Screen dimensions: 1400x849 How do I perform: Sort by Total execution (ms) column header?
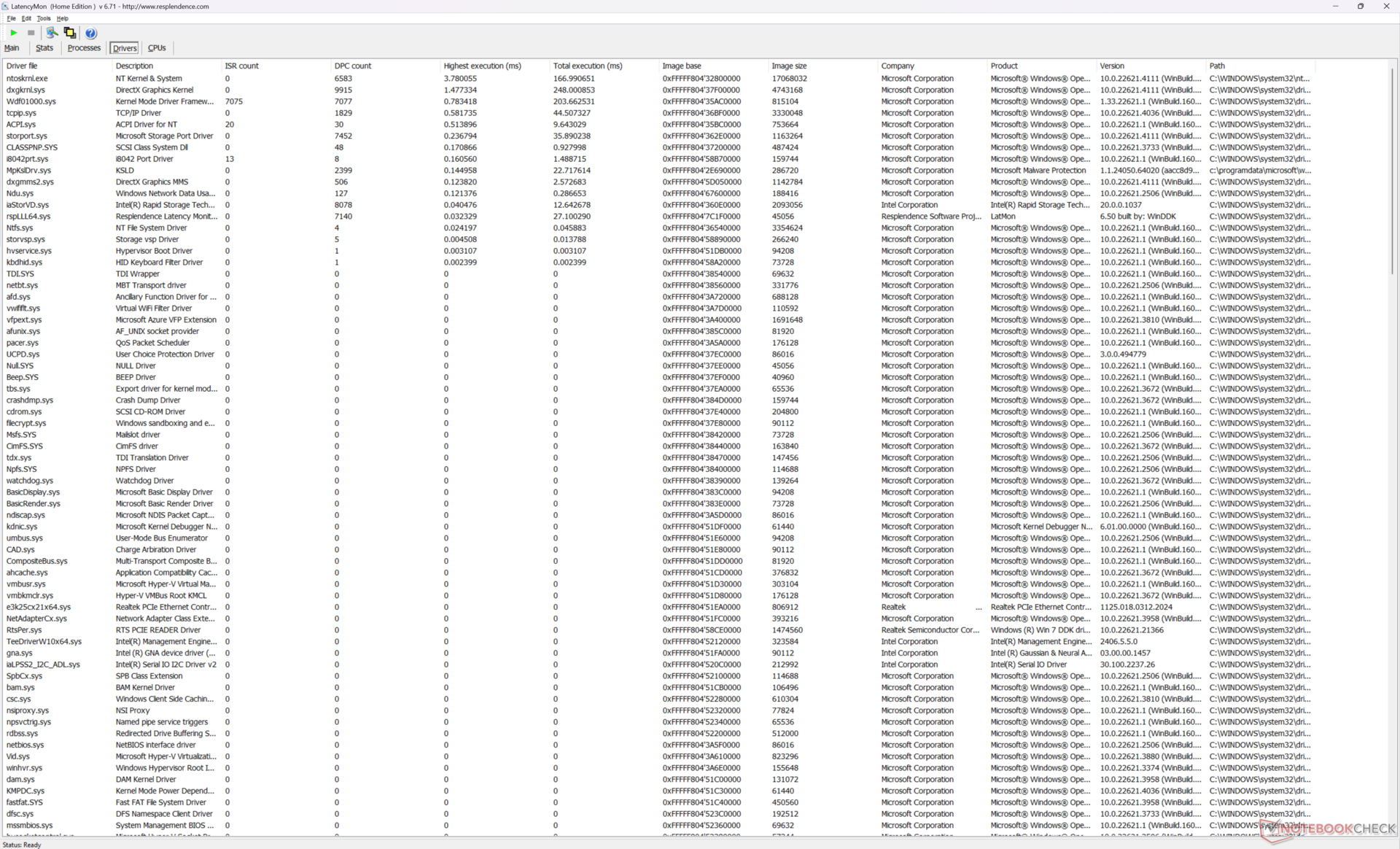[x=587, y=66]
